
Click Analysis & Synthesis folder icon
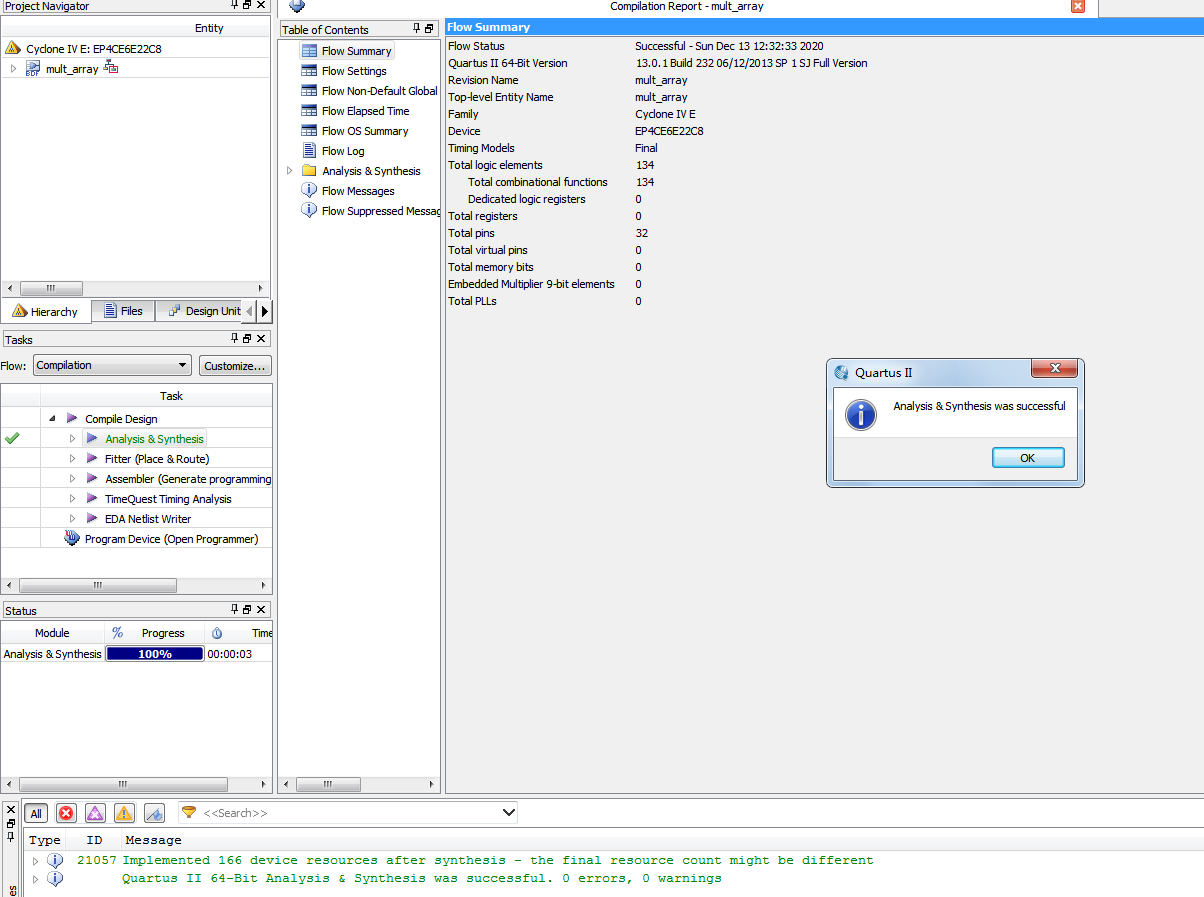click(x=309, y=171)
